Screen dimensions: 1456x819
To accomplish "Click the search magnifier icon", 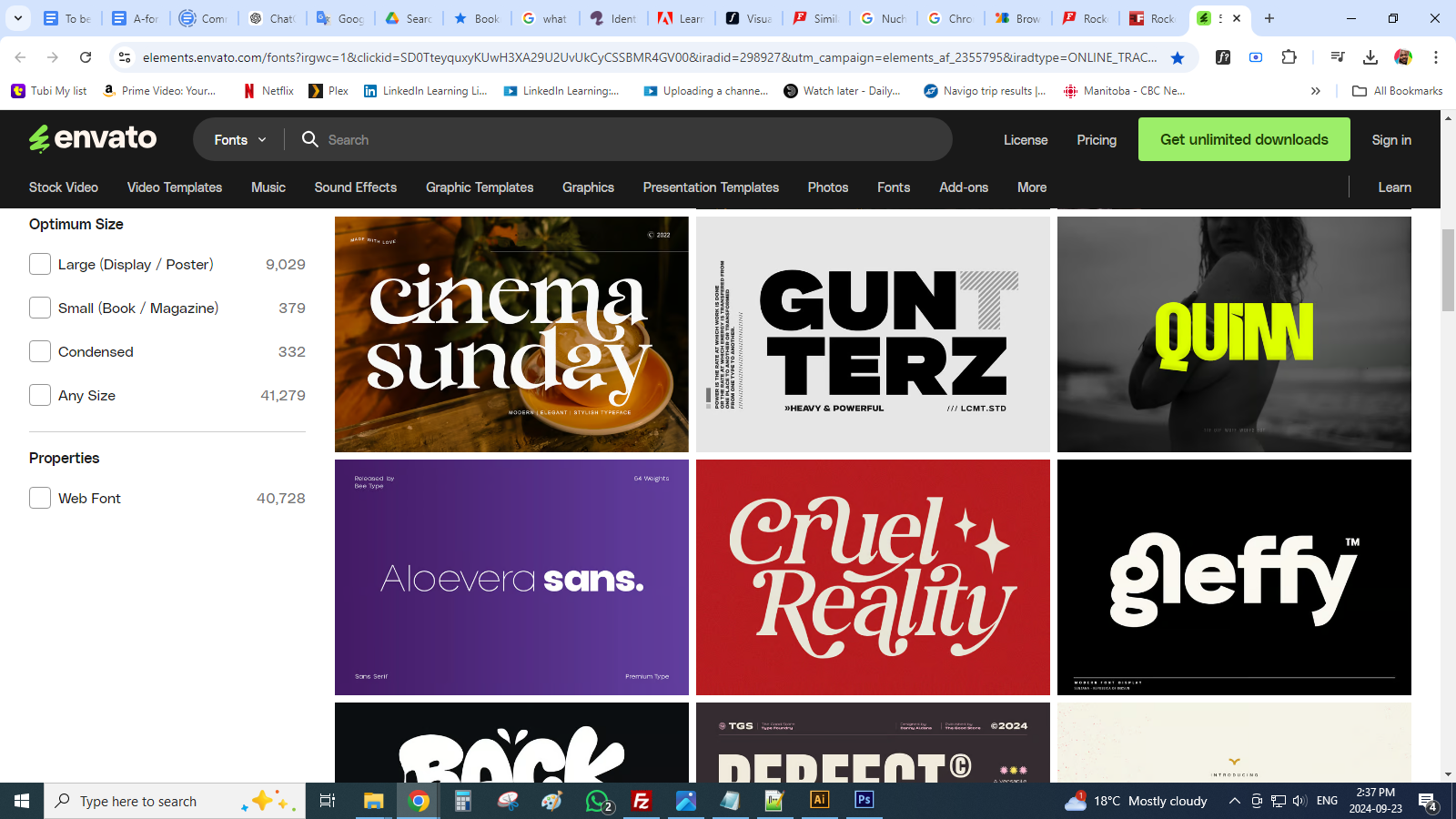I will click(x=310, y=139).
